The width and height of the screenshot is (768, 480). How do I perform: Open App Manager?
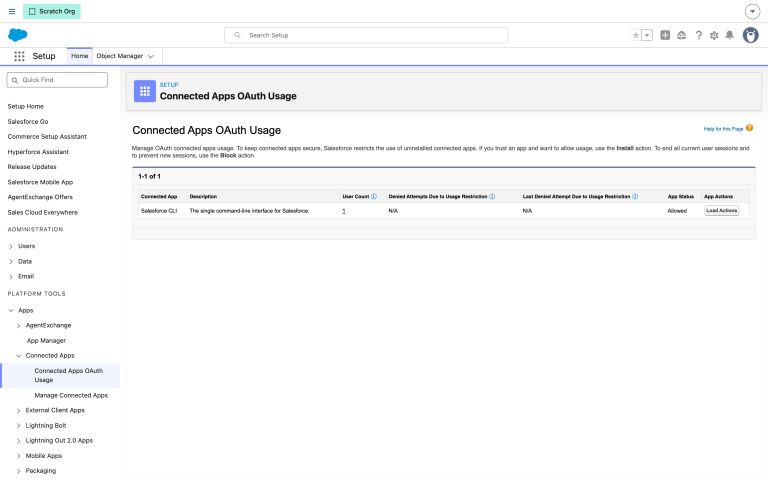(x=46, y=341)
